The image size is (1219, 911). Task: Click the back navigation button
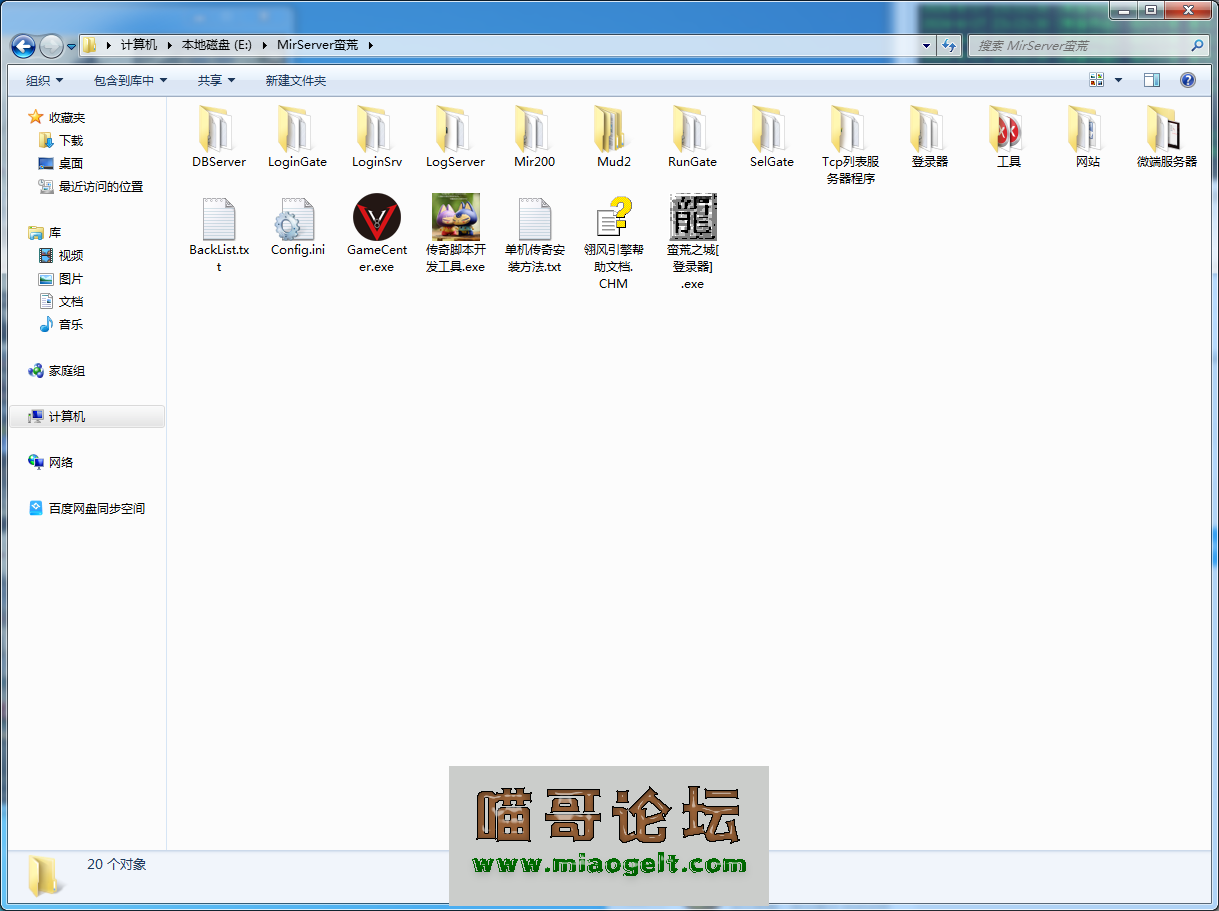[24, 45]
